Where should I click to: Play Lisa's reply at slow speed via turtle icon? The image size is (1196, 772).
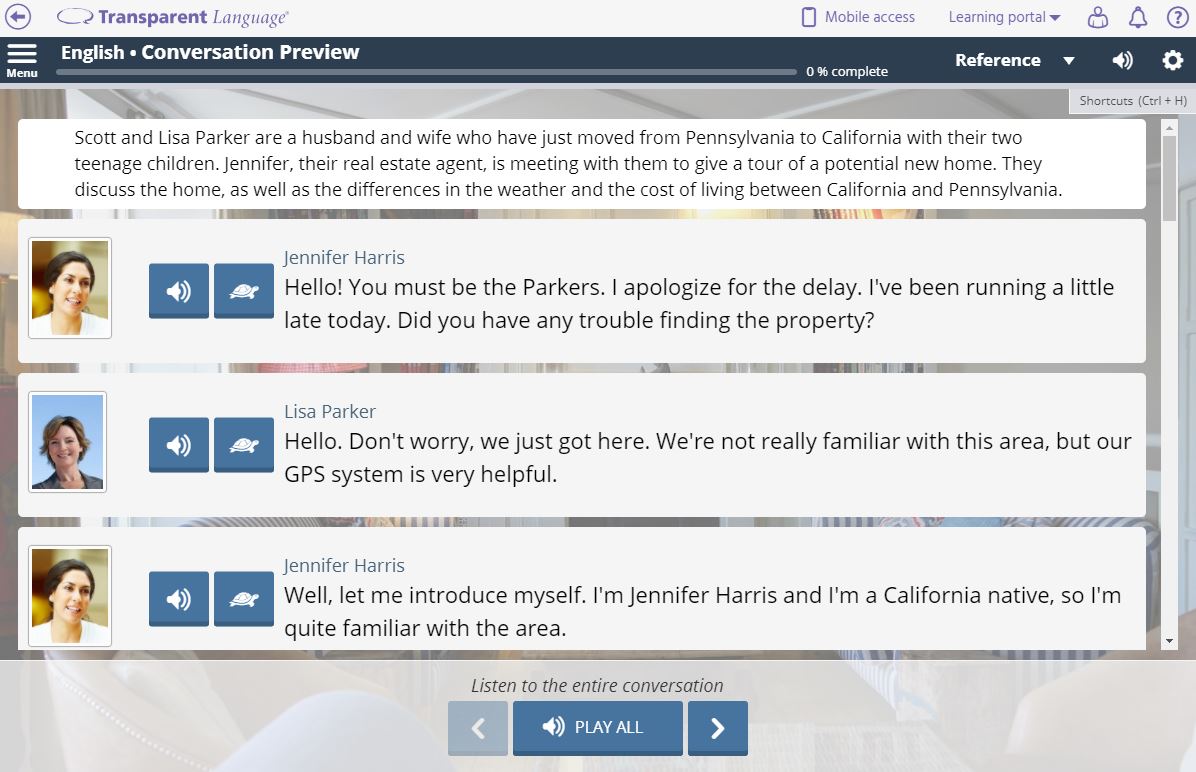click(243, 445)
